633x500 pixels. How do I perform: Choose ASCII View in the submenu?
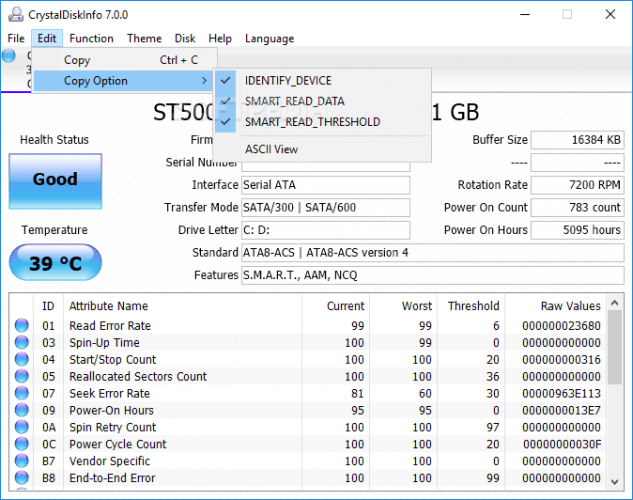click(x=271, y=150)
